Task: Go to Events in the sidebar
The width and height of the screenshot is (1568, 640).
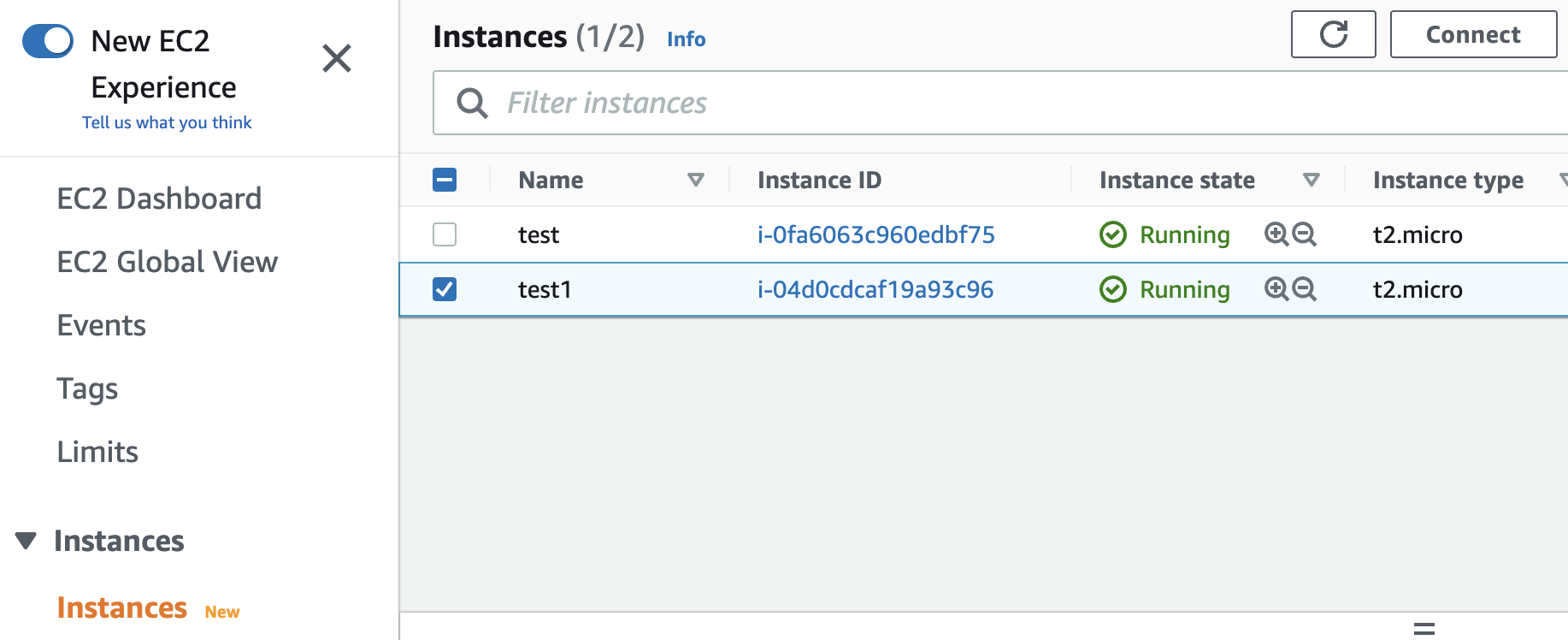Action: (x=102, y=325)
